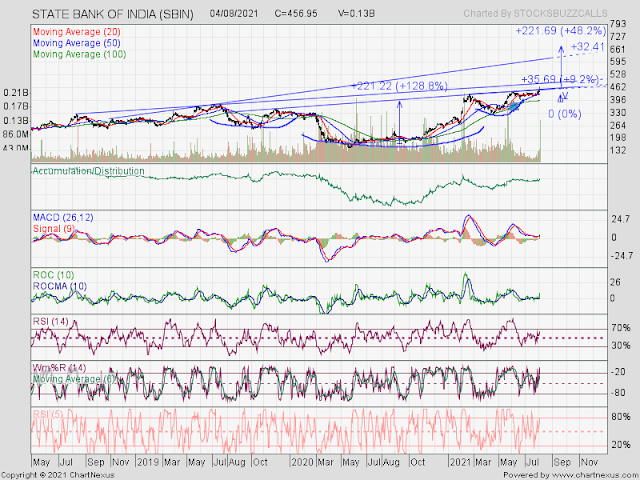Select the Moving Average (20) legend

[x=77, y=32]
